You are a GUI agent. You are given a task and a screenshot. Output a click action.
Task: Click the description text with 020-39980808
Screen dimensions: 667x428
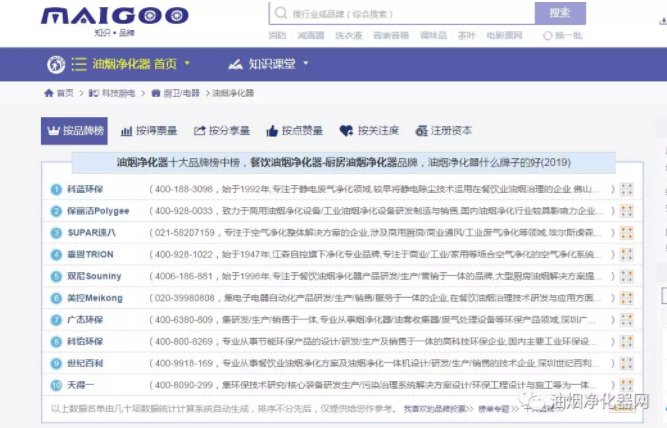(x=382, y=298)
